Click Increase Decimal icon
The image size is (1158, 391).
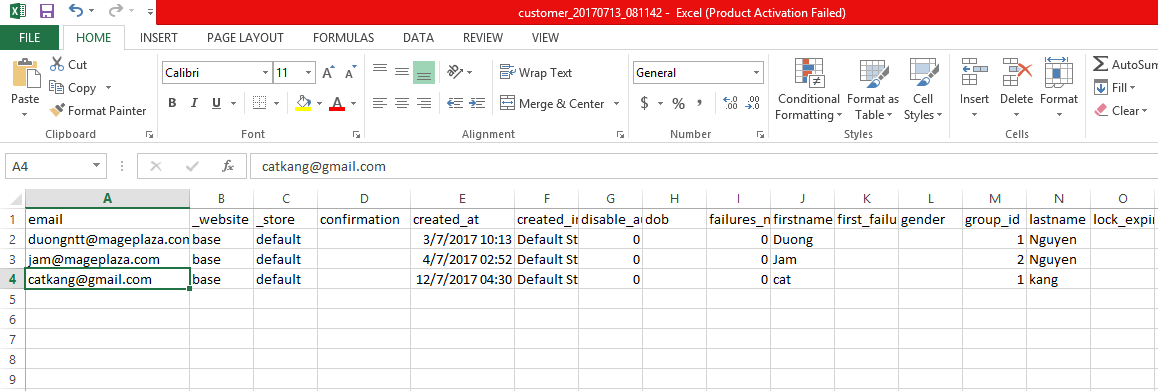click(x=730, y=103)
